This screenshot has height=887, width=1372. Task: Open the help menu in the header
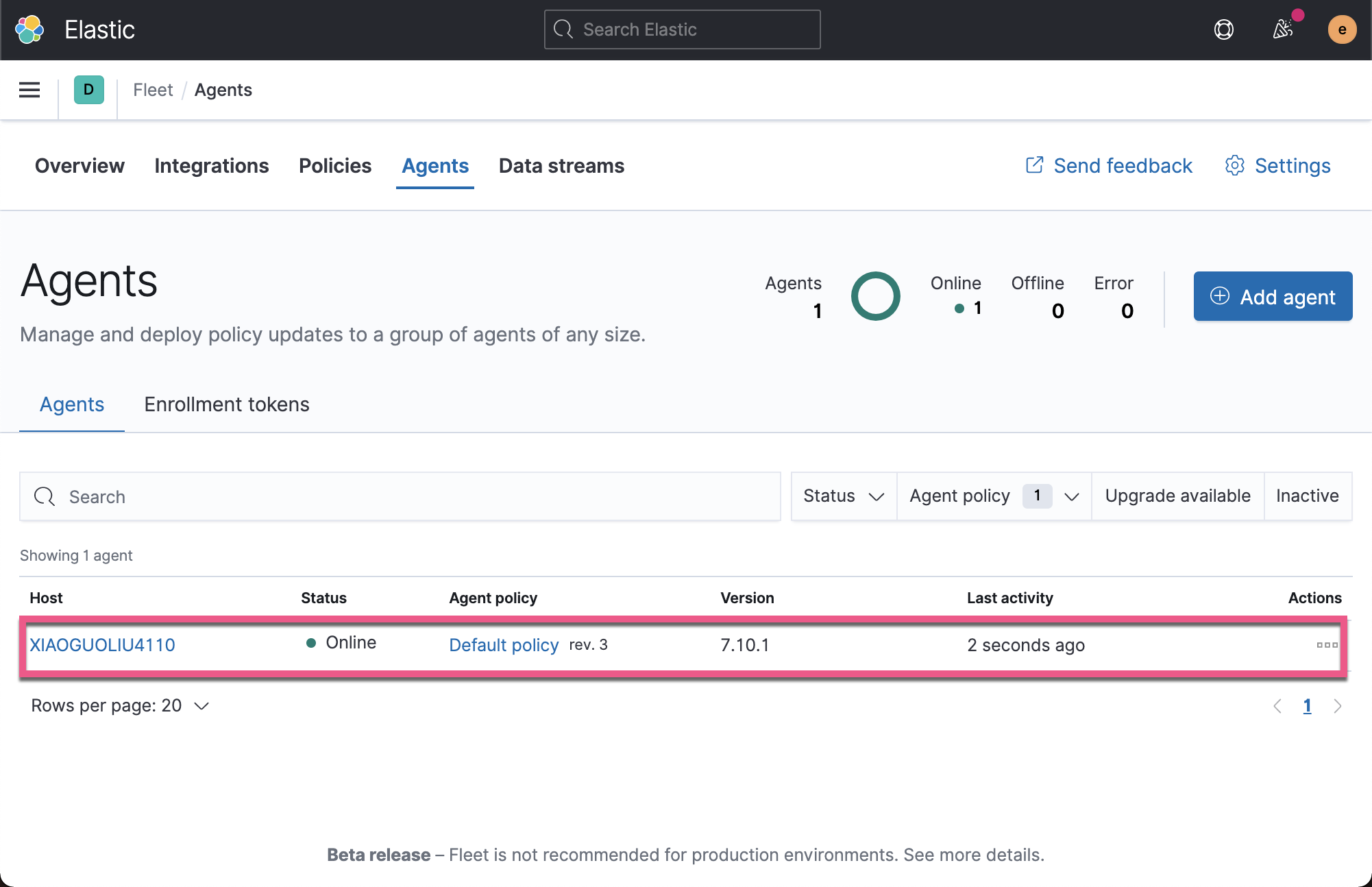(x=1224, y=29)
